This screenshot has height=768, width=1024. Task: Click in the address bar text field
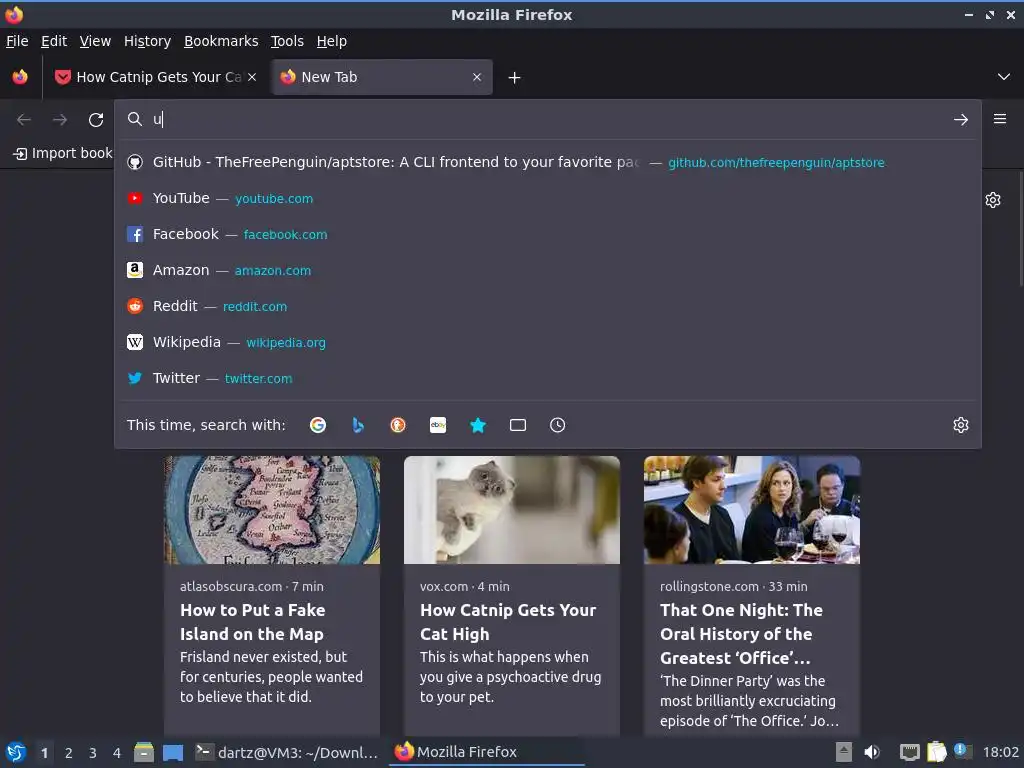click(549, 120)
